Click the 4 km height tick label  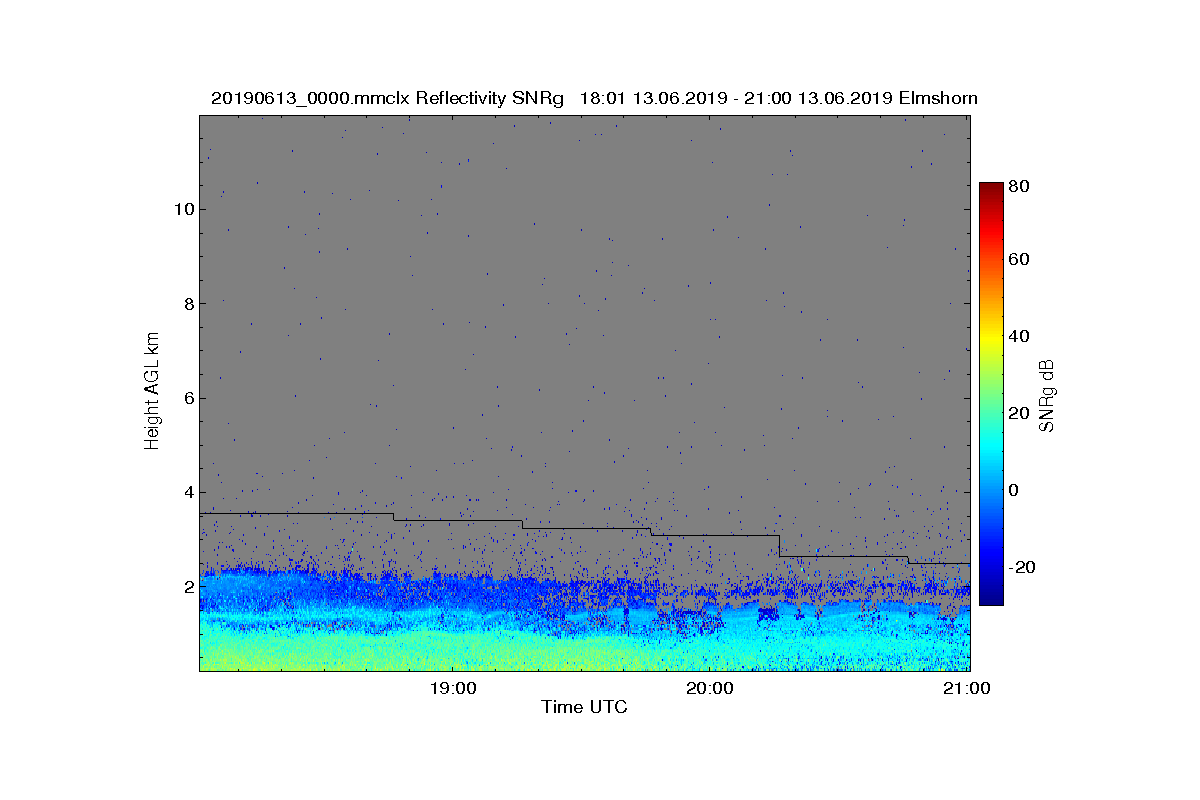(x=188, y=492)
